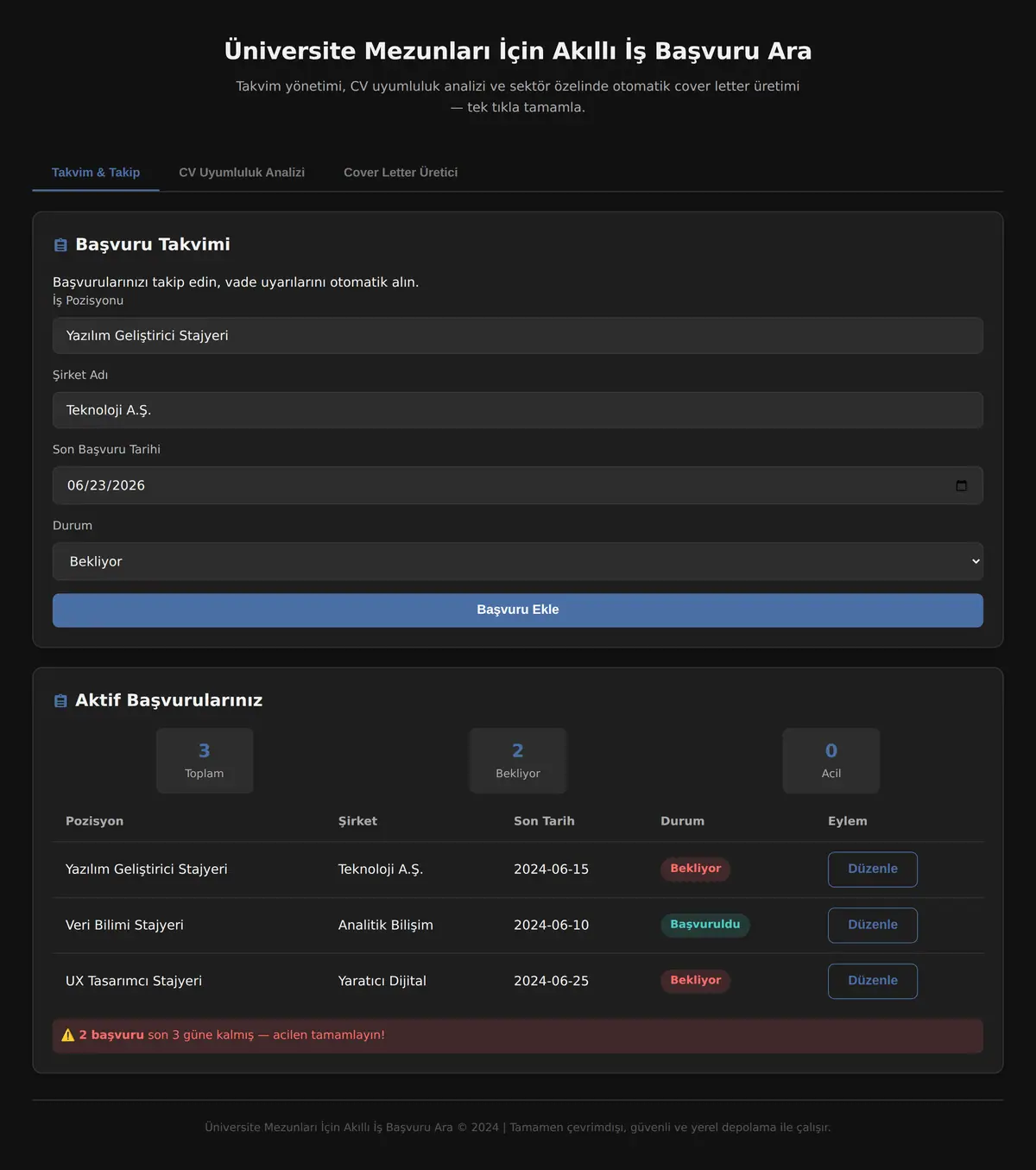Click the clipboard icon beside Aktif Başvurularınız

click(x=60, y=701)
